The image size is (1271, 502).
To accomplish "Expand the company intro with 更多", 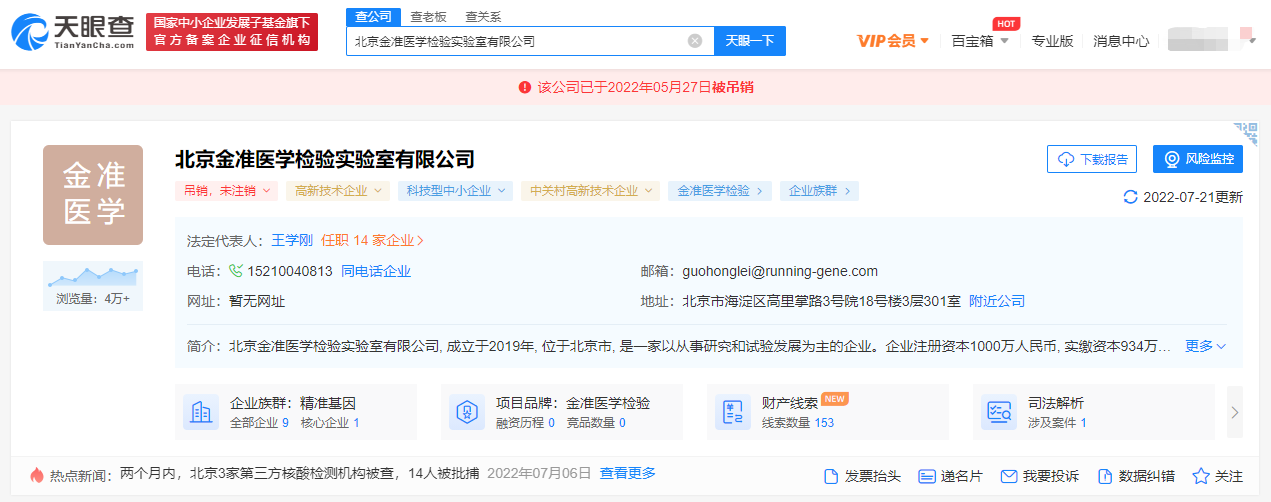I will (1205, 346).
